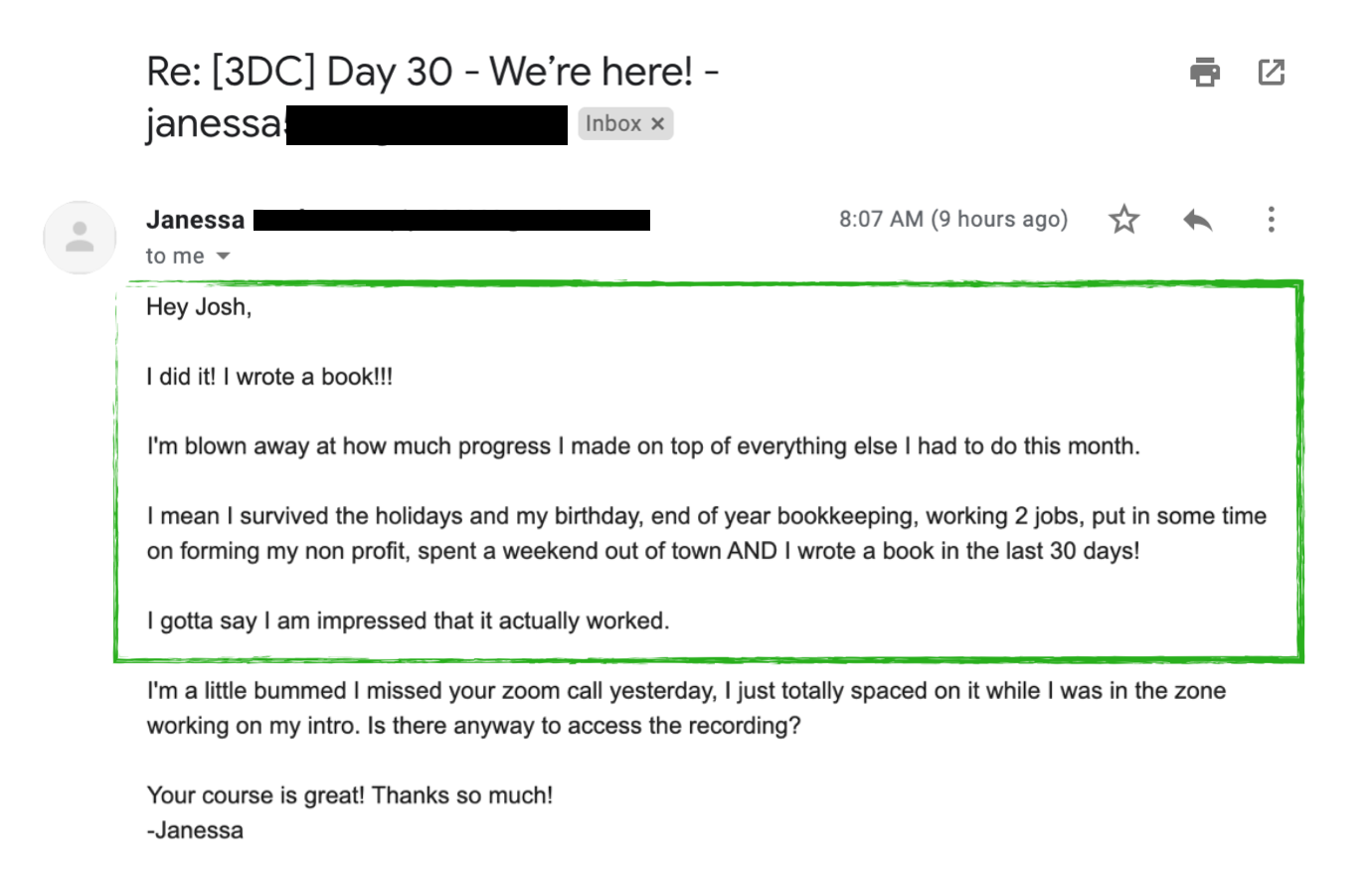
Task: Click the 'I did it! I wrote a book!!!' line
Action: pyautogui.click(x=269, y=377)
